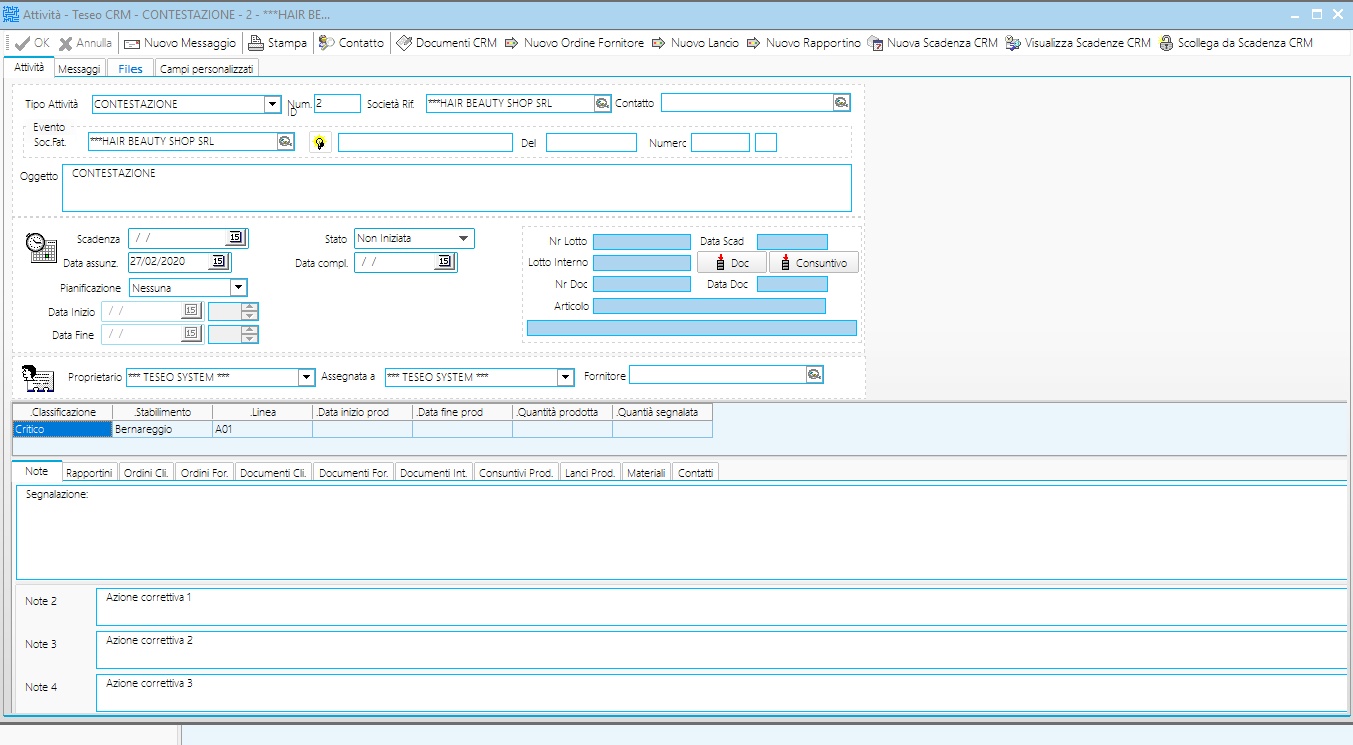This screenshot has width=1353, height=745.
Task: Click the Nr Lotto field
Action: click(x=642, y=241)
